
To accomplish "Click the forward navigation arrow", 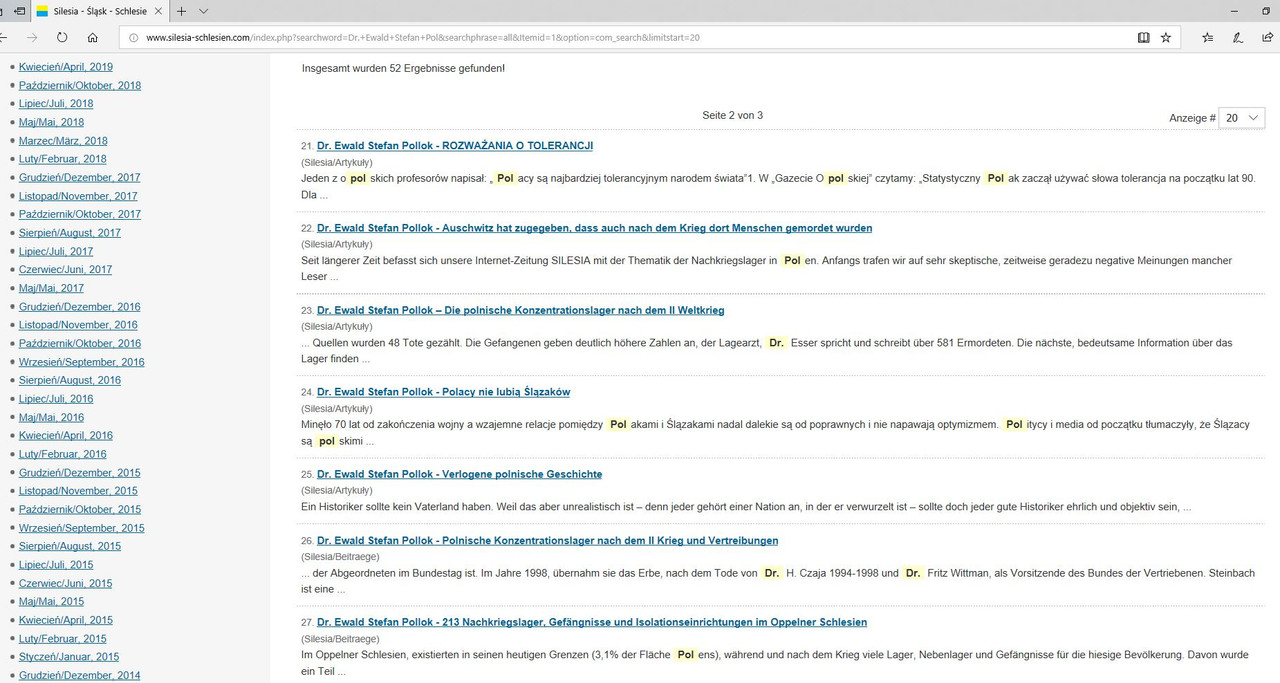I will coord(31,37).
